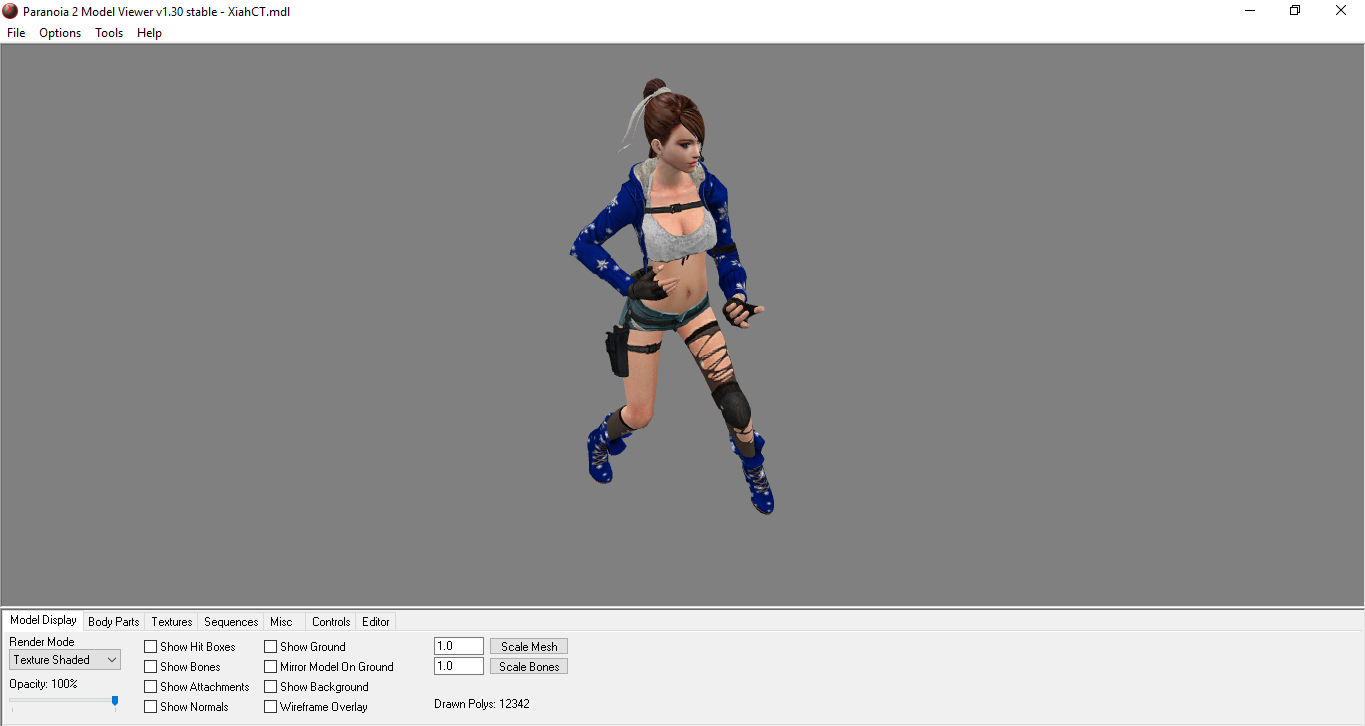Screen dimensions: 1365x726
Task: Open the Help menu
Action: coord(149,33)
